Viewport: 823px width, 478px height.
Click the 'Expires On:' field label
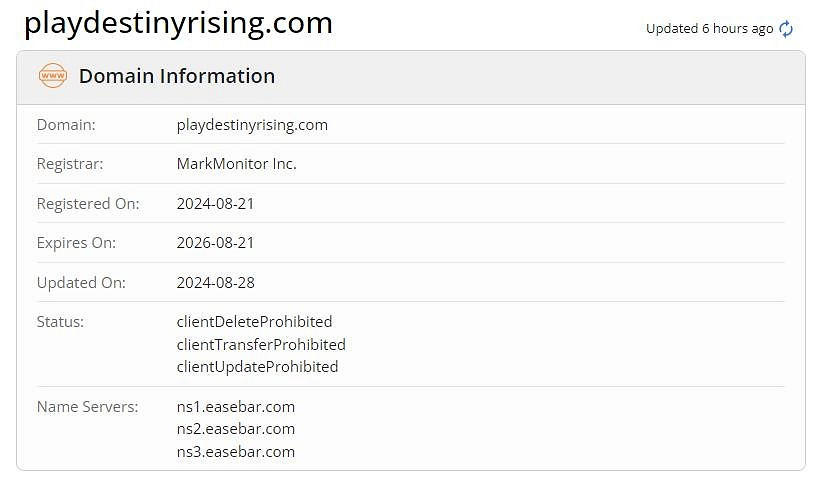click(x=76, y=243)
